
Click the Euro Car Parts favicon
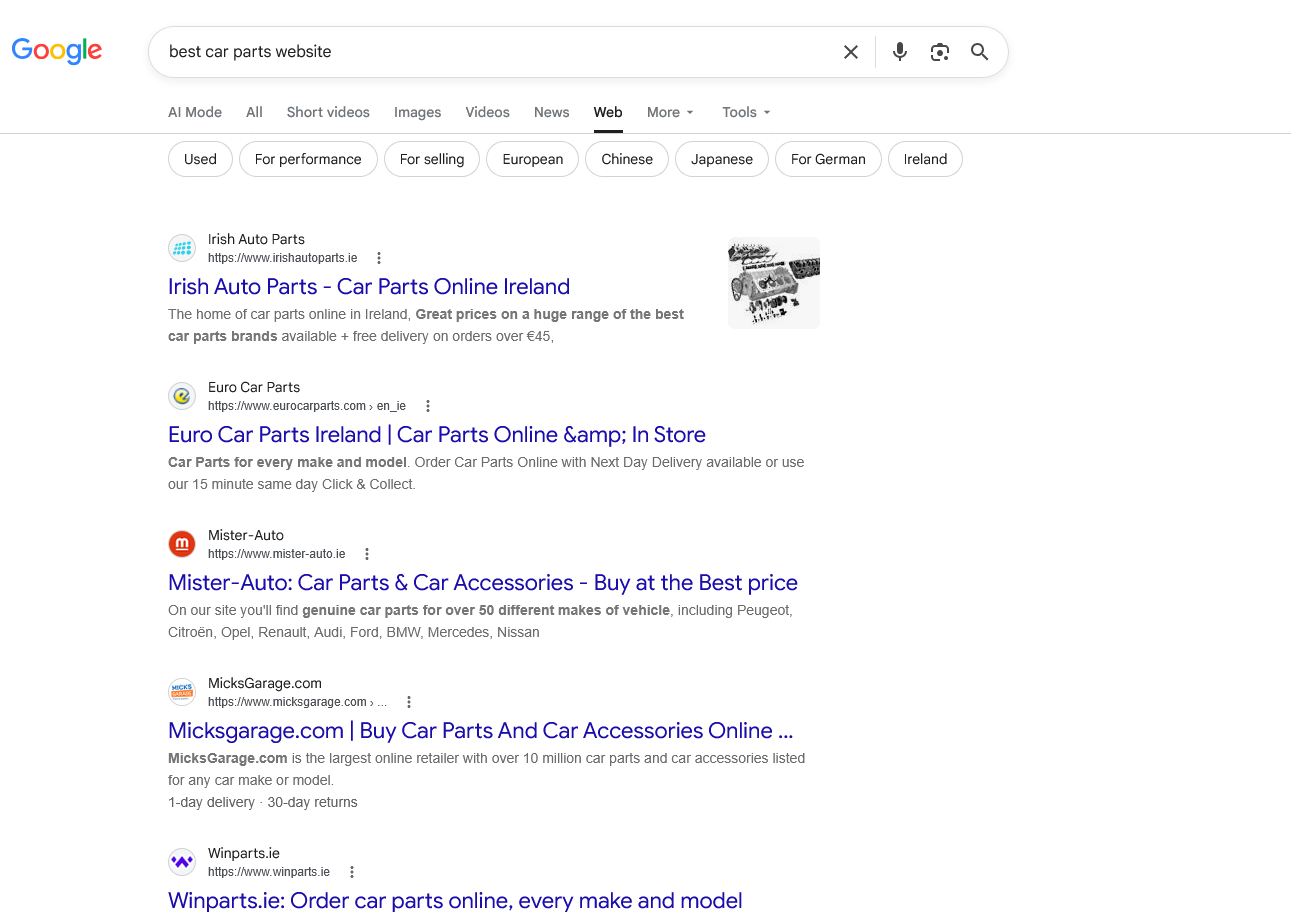(x=182, y=396)
